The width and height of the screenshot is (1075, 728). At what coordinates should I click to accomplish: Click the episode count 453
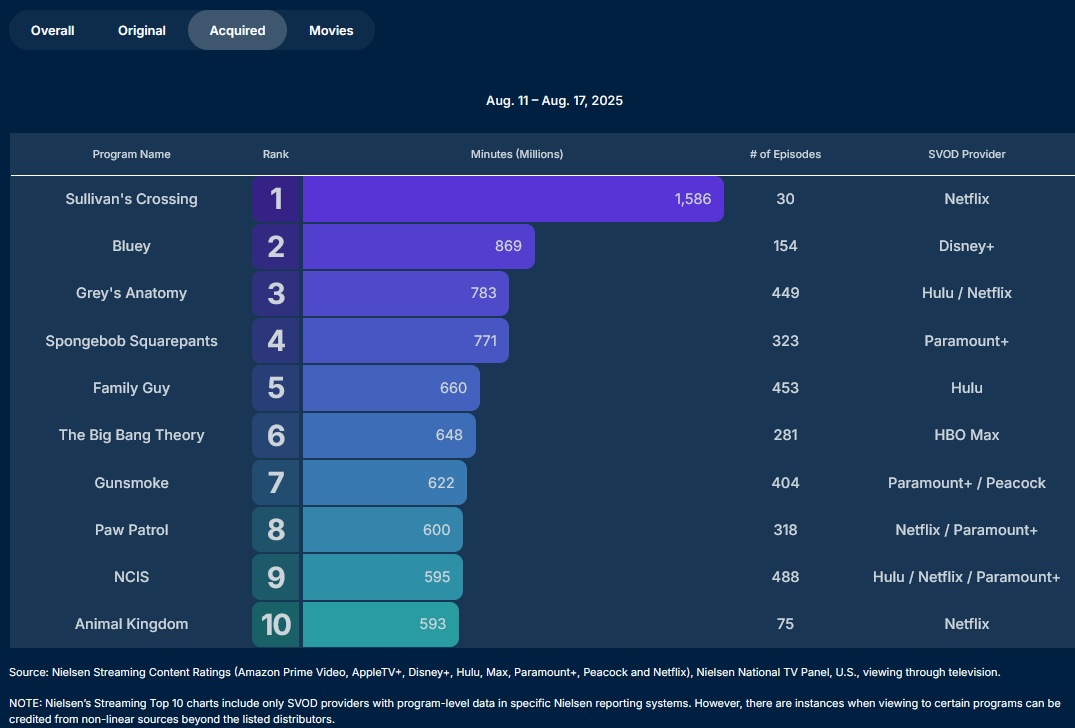785,388
